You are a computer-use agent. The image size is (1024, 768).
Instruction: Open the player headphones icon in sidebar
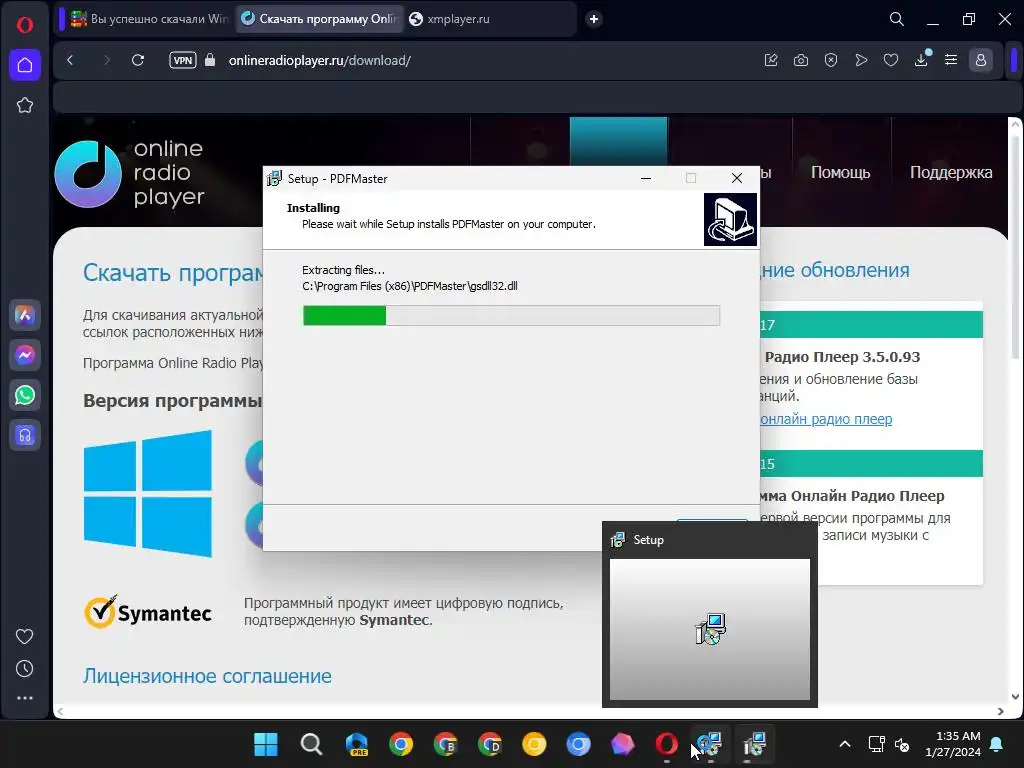25,436
